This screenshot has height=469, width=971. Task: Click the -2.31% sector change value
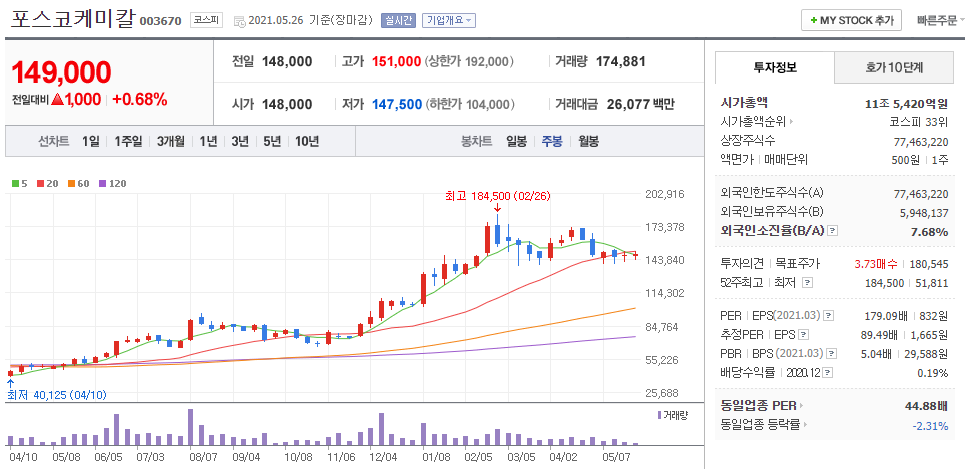point(930,426)
